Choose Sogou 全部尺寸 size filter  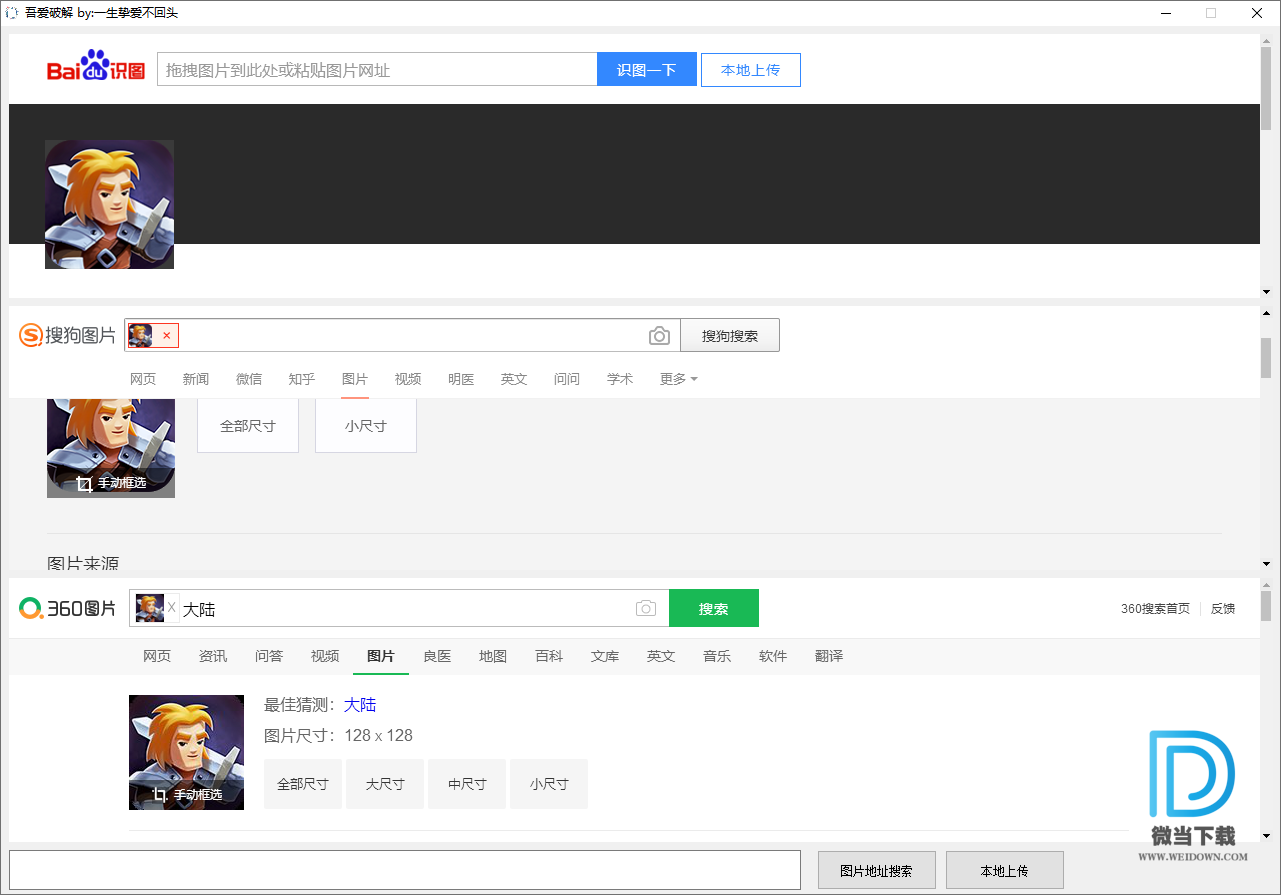(248, 425)
